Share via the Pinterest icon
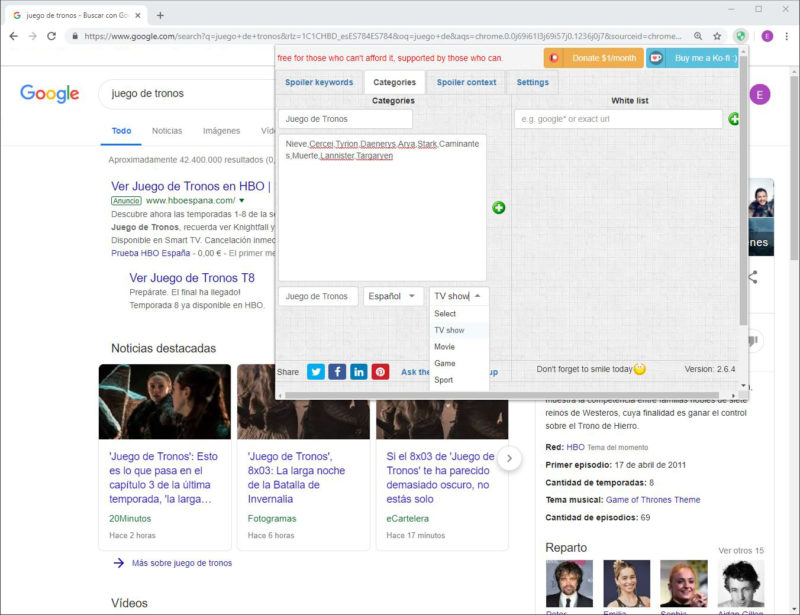This screenshot has width=800, height=615. 380,371
